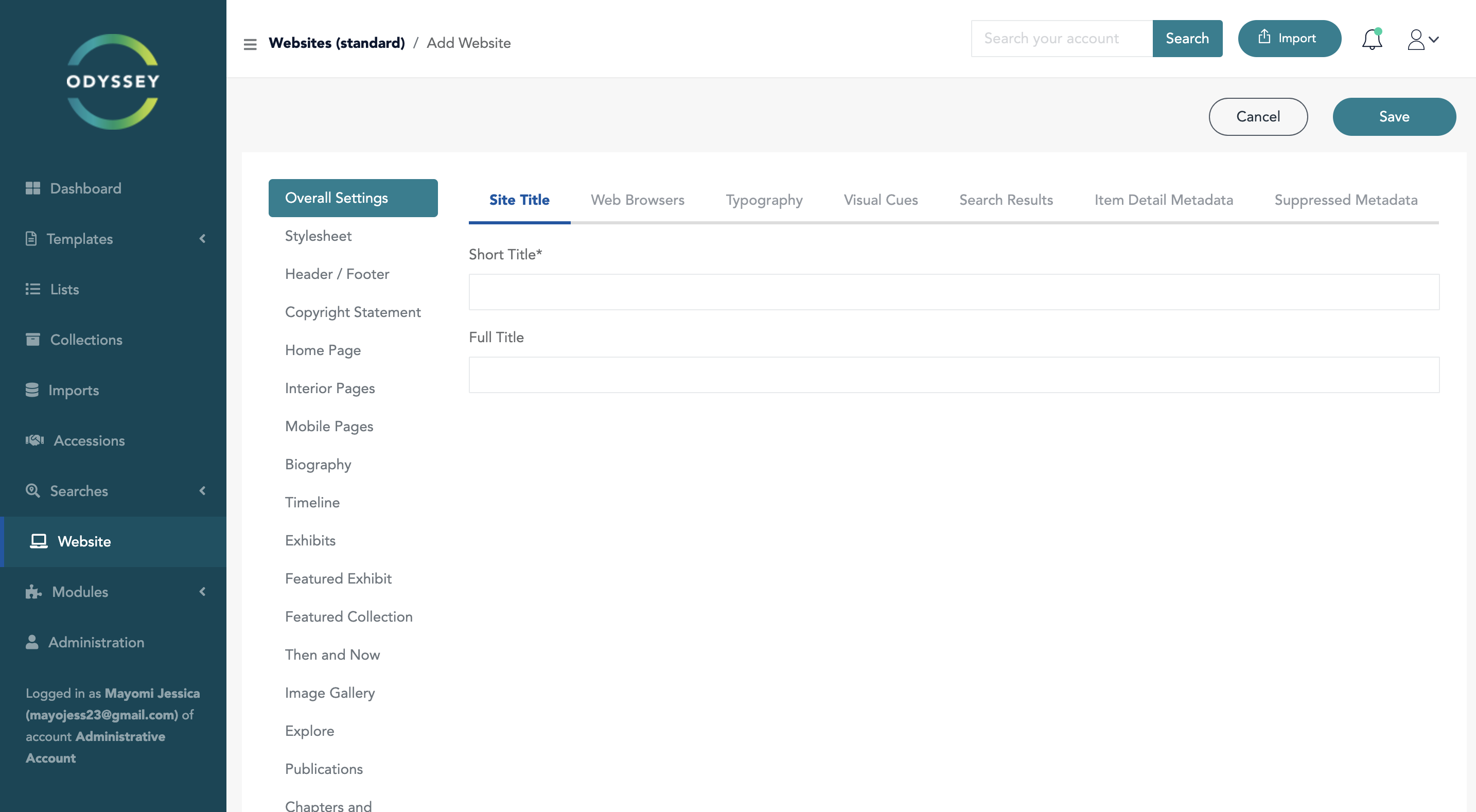Expand the Modules submenu chevron
This screenshot has height=812, width=1476.
pos(202,591)
